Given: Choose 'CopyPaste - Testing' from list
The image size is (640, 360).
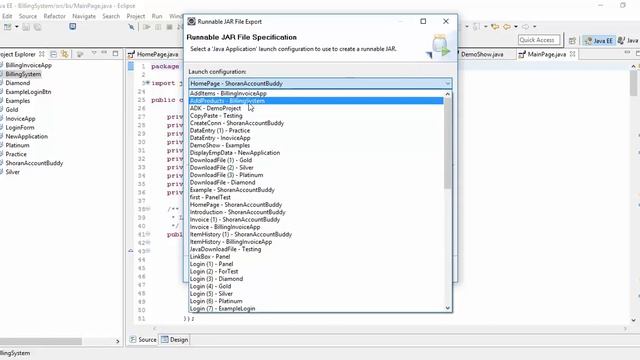Looking at the screenshot, I should (x=316, y=116).
